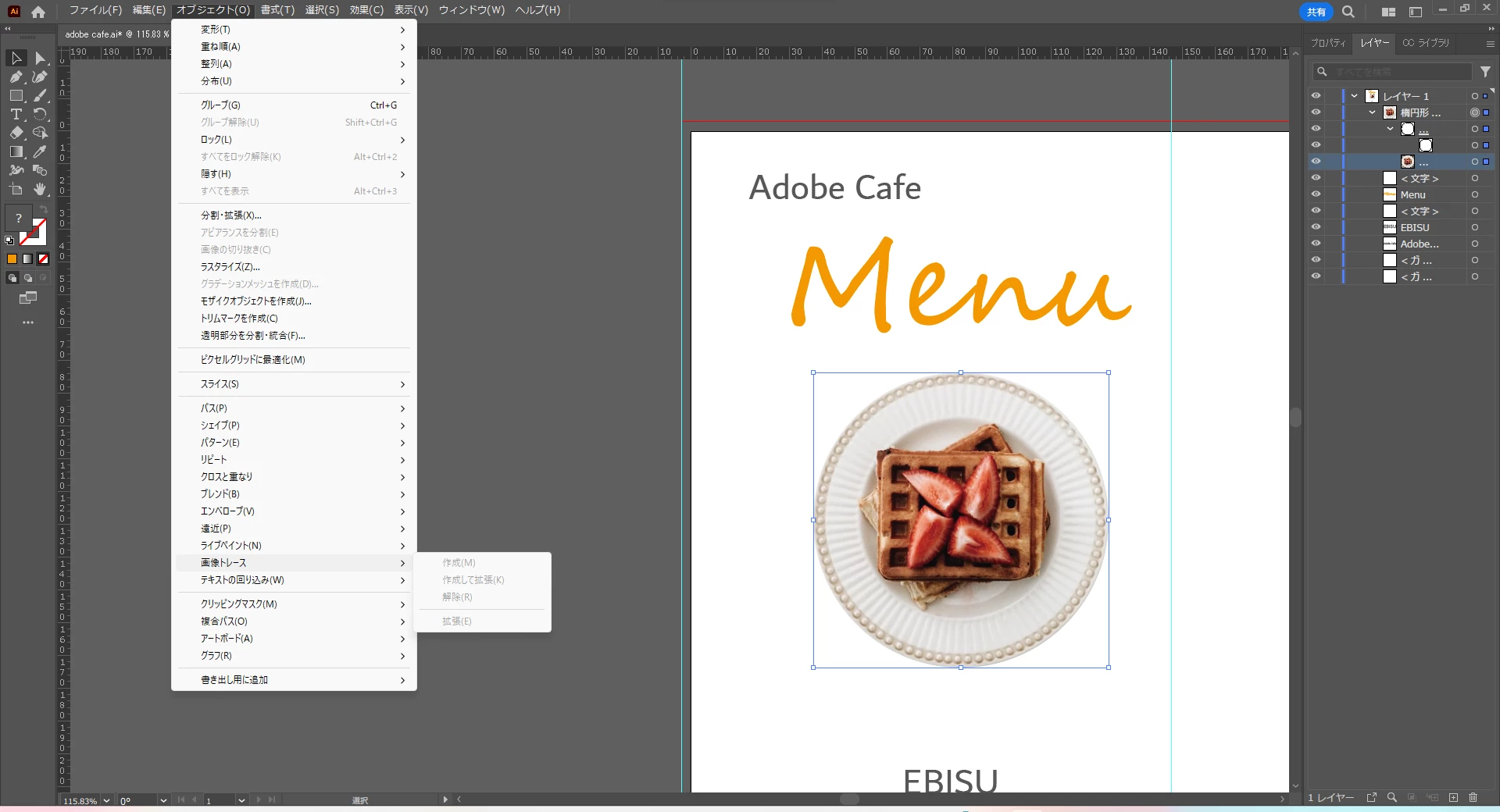The height and width of the screenshot is (812, 1500).
Task: Create new layer with plus icon
Action: 1453,797
